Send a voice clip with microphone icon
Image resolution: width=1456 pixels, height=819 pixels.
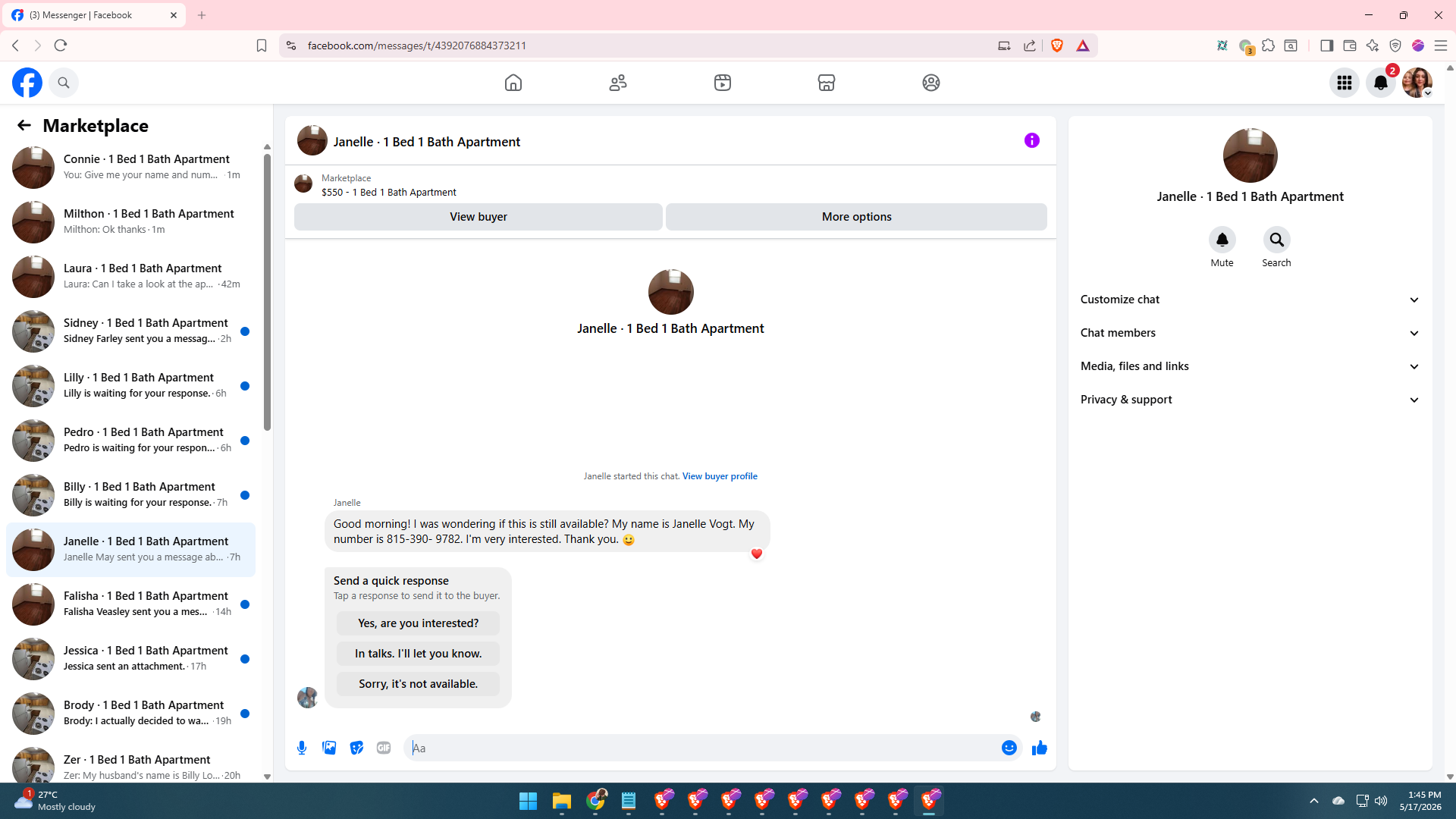[x=302, y=748]
